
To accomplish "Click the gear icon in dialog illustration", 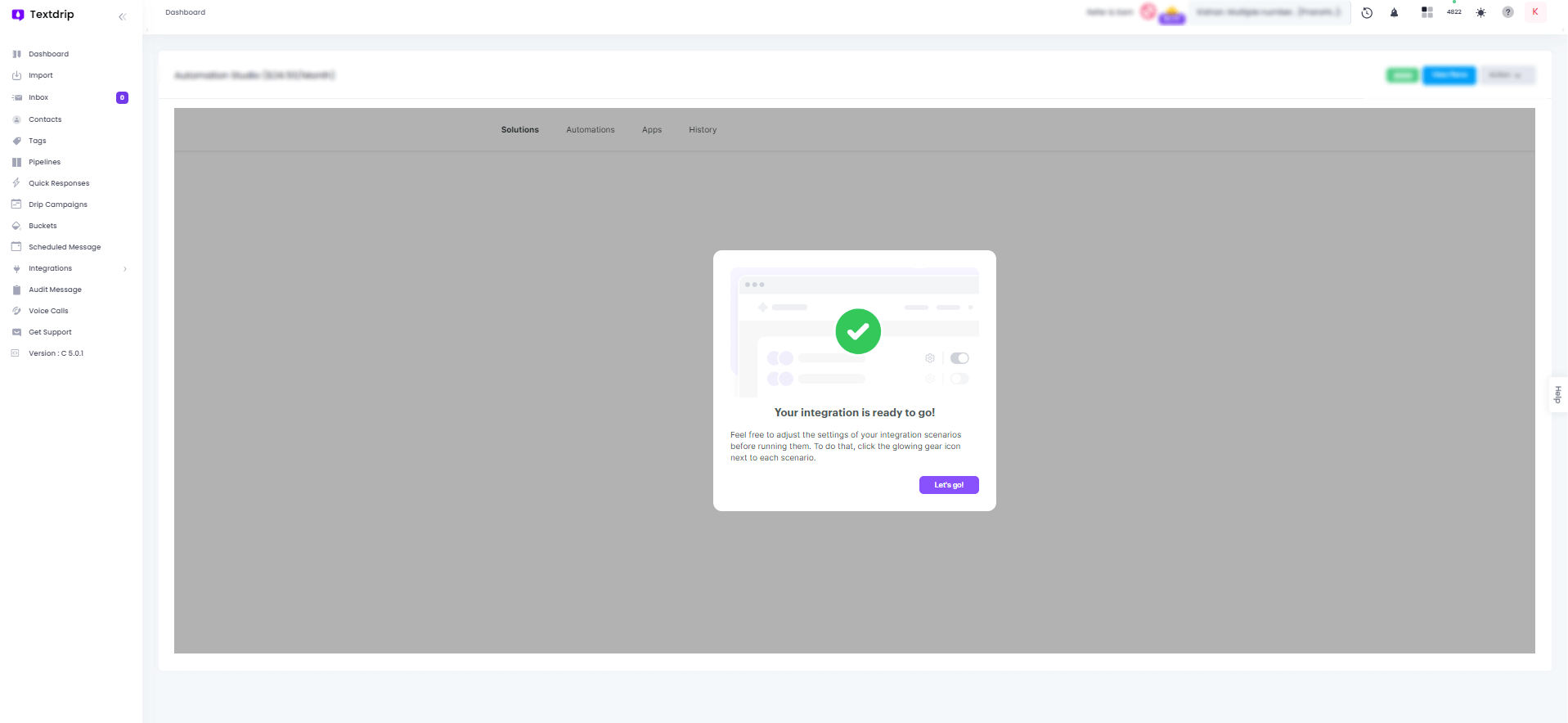I will click(x=930, y=358).
